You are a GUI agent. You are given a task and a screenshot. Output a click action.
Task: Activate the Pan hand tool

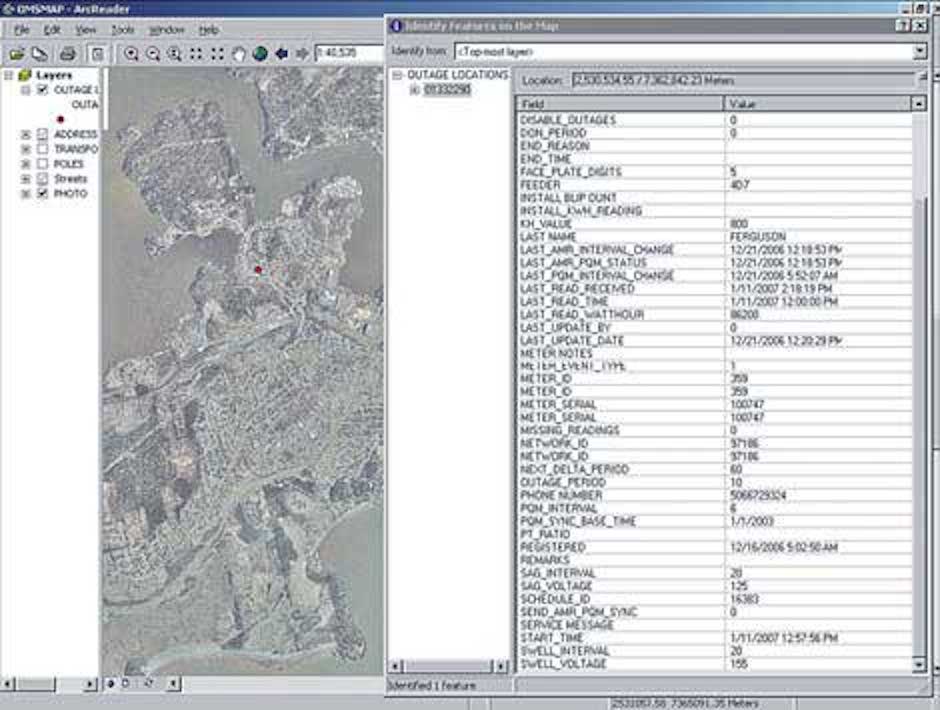239,54
